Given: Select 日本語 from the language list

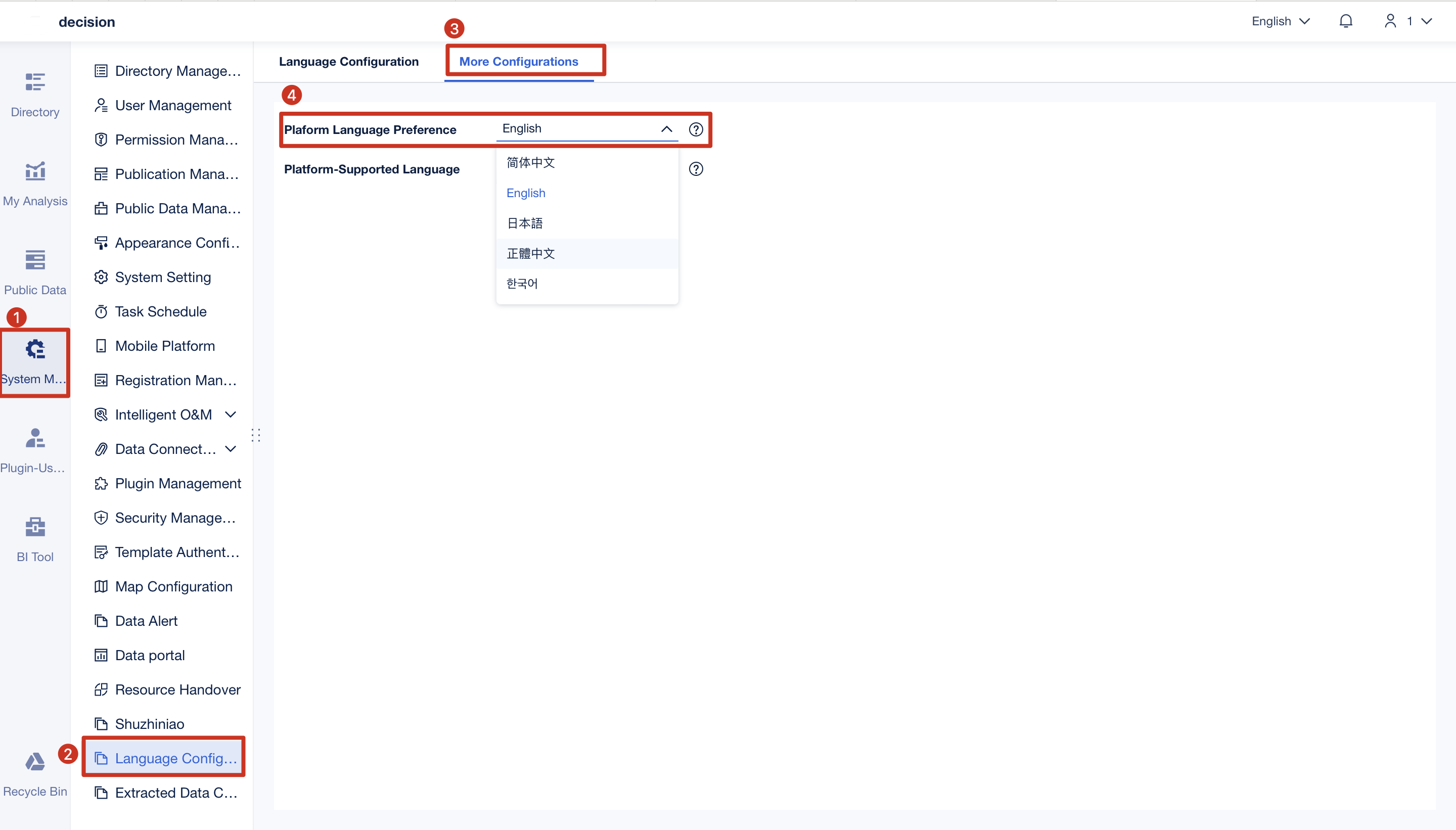Looking at the screenshot, I should [523, 223].
